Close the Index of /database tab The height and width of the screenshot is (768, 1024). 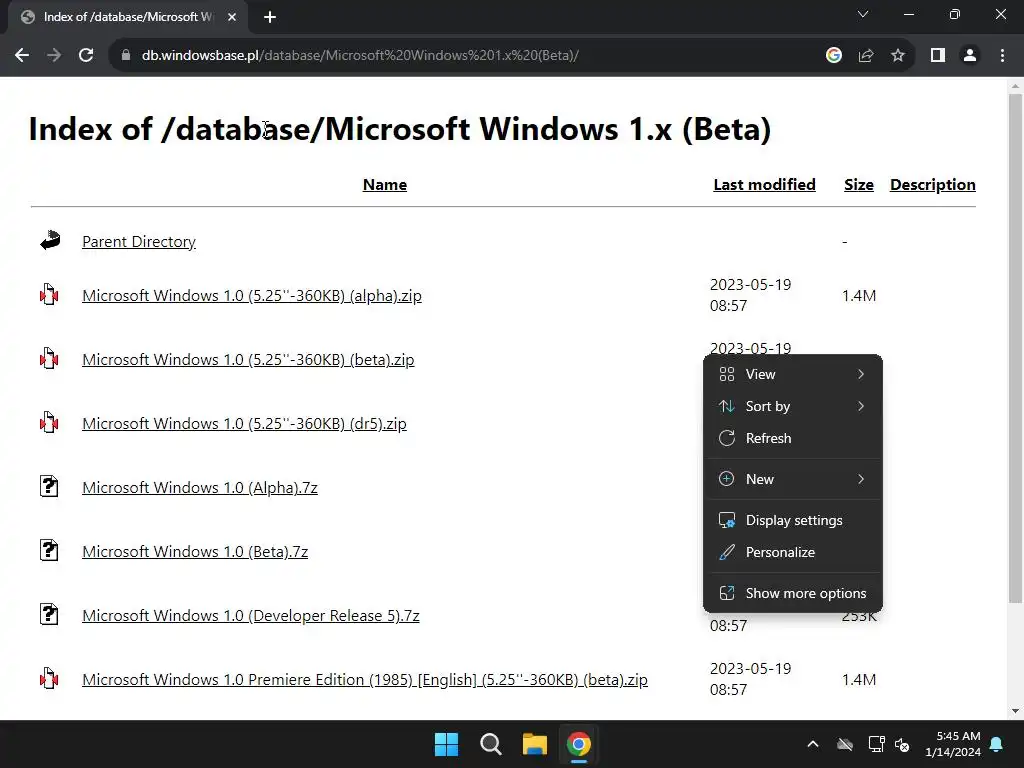pyautogui.click(x=232, y=17)
